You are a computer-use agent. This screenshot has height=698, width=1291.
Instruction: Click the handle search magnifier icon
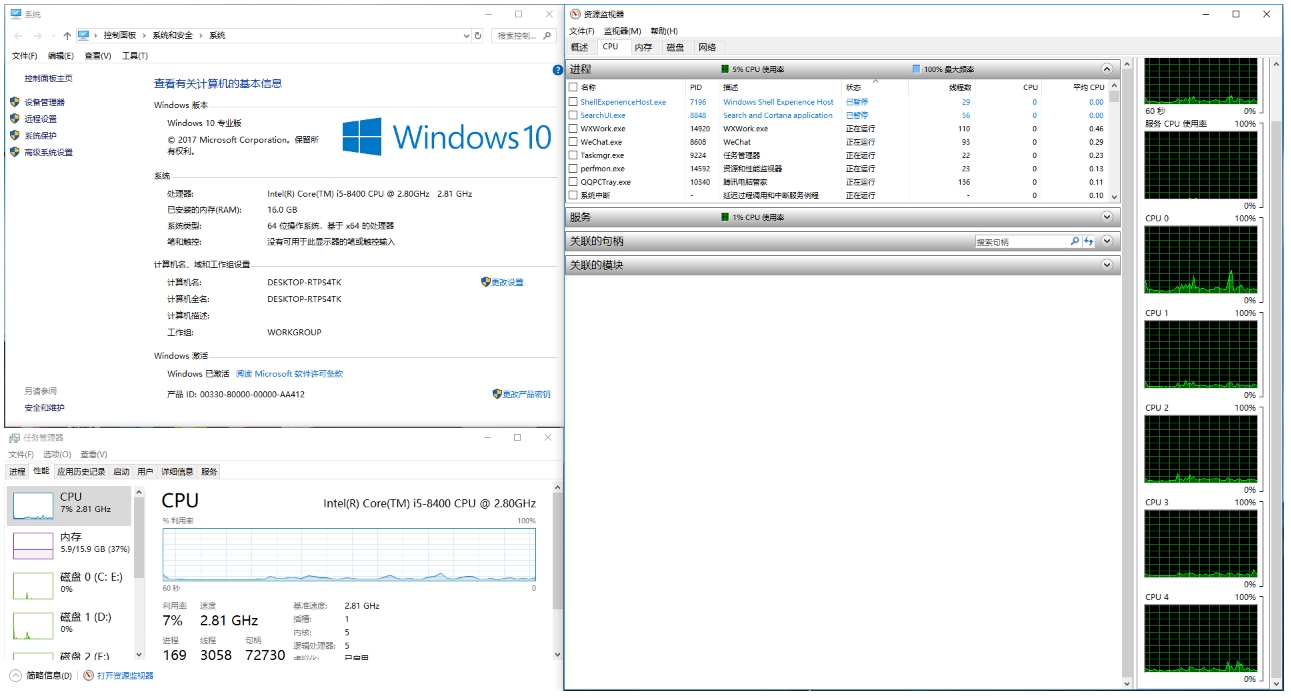[1075, 242]
